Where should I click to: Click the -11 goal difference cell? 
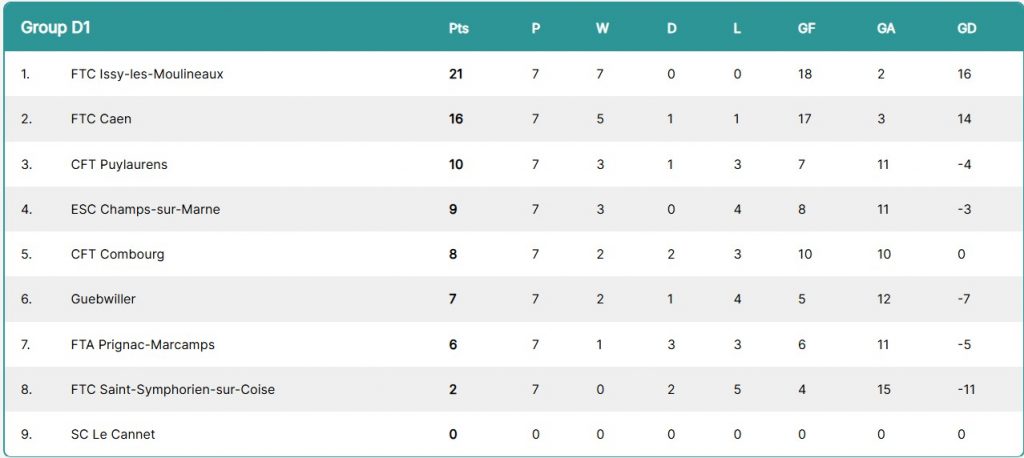[966, 389]
